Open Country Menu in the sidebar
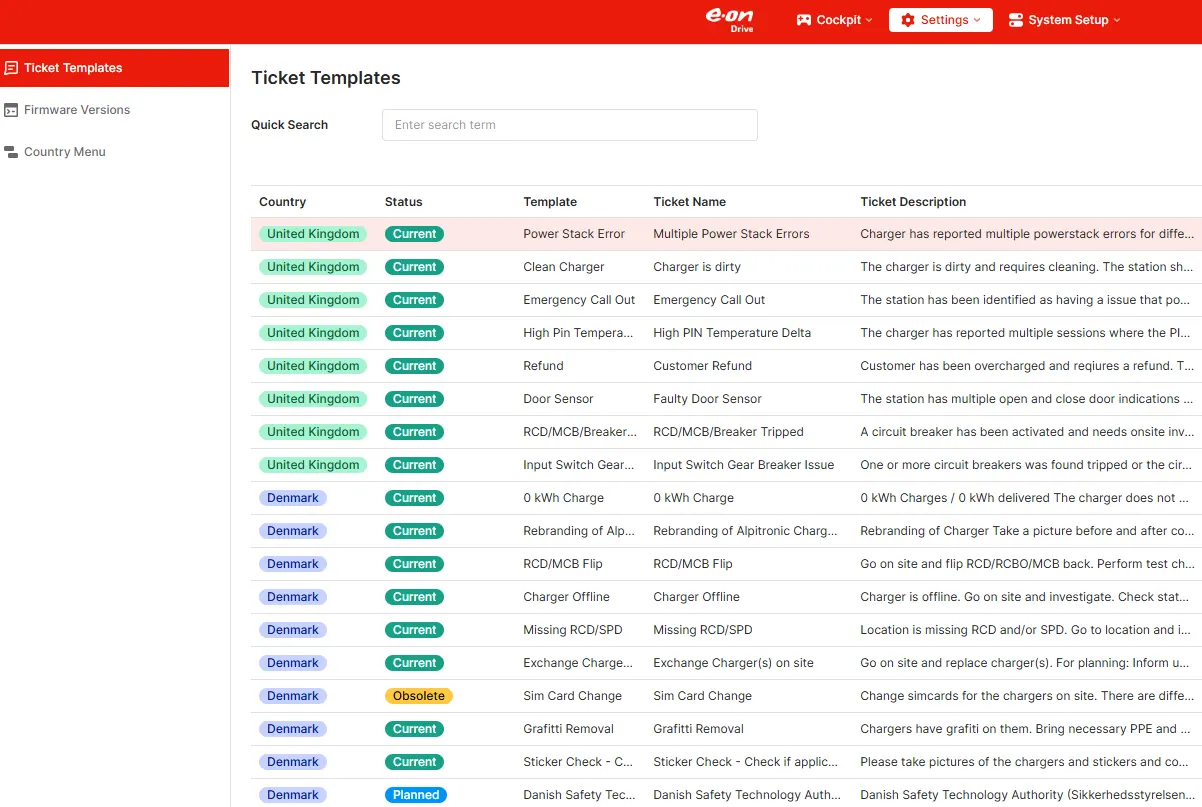 pyautogui.click(x=114, y=152)
